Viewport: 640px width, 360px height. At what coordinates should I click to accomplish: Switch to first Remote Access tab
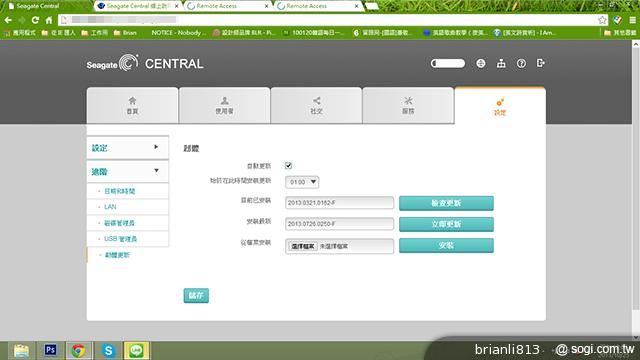[x=229, y=6]
